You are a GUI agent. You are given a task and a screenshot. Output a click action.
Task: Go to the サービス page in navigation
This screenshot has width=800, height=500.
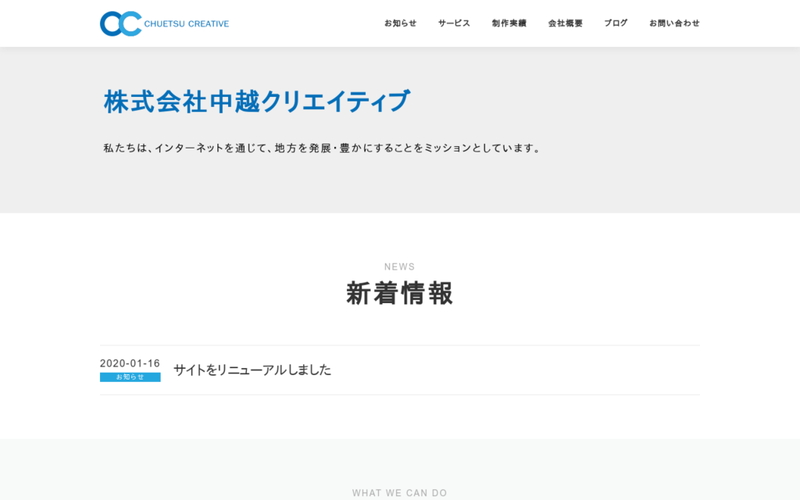point(454,23)
